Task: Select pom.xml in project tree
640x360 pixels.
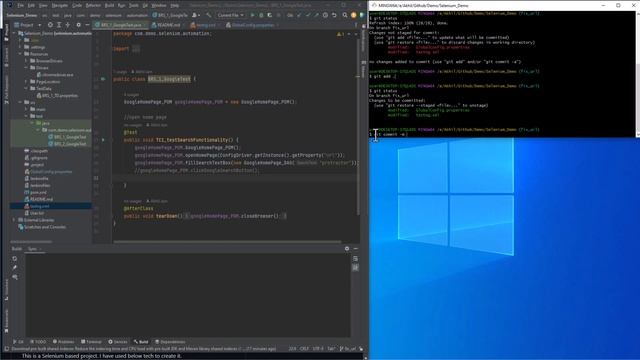Action: point(36,192)
